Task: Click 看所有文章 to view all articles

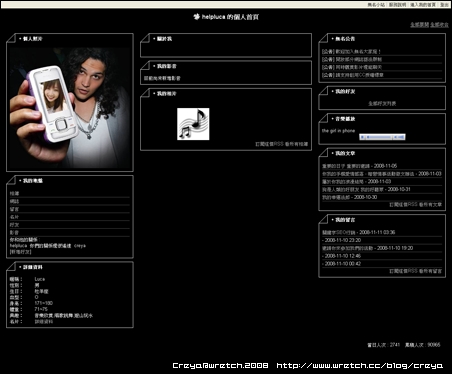Action: coord(430,204)
